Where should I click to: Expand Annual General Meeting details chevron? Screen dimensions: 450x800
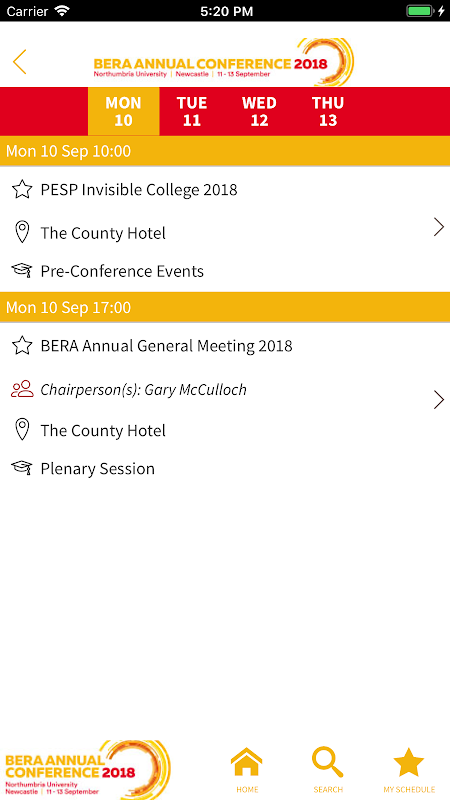(439, 399)
